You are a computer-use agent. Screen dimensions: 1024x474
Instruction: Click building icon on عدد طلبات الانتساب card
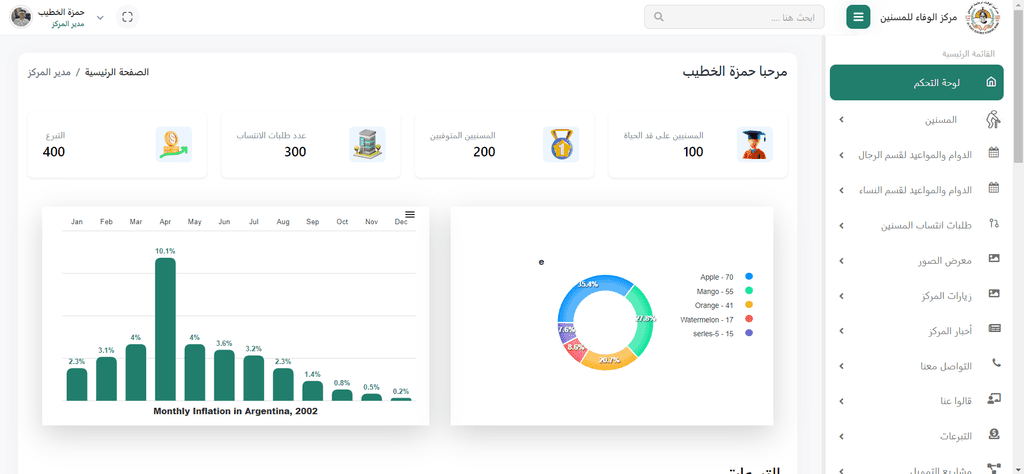pyautogui.click(x=368, y=144)
